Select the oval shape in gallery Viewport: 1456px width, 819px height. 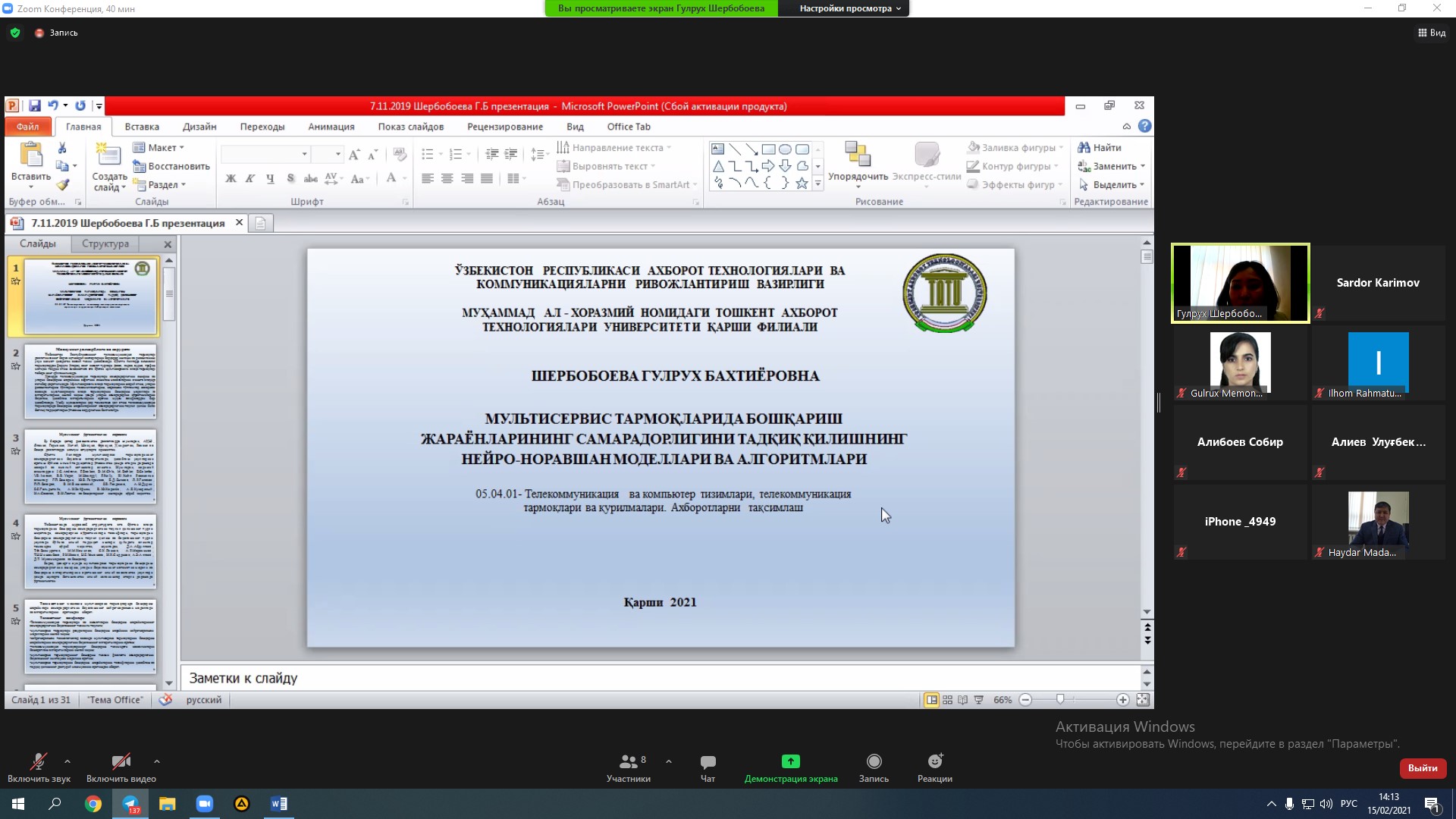[785, 149]
